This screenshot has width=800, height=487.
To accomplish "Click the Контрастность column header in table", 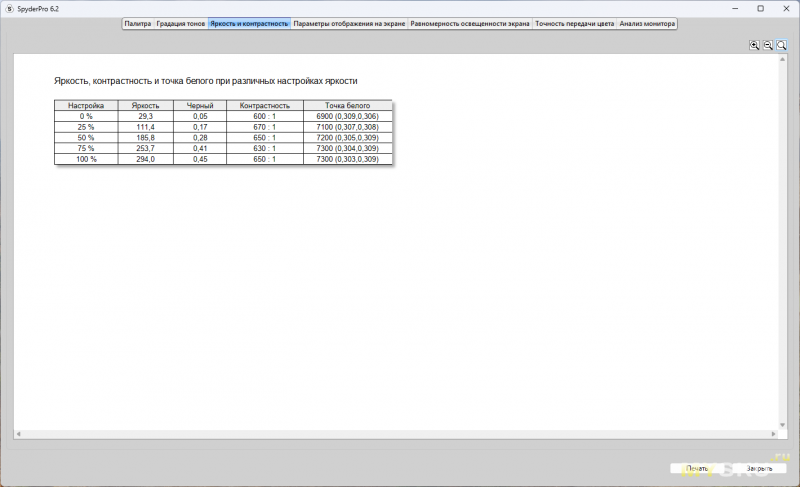I will (x=265, y=105).
